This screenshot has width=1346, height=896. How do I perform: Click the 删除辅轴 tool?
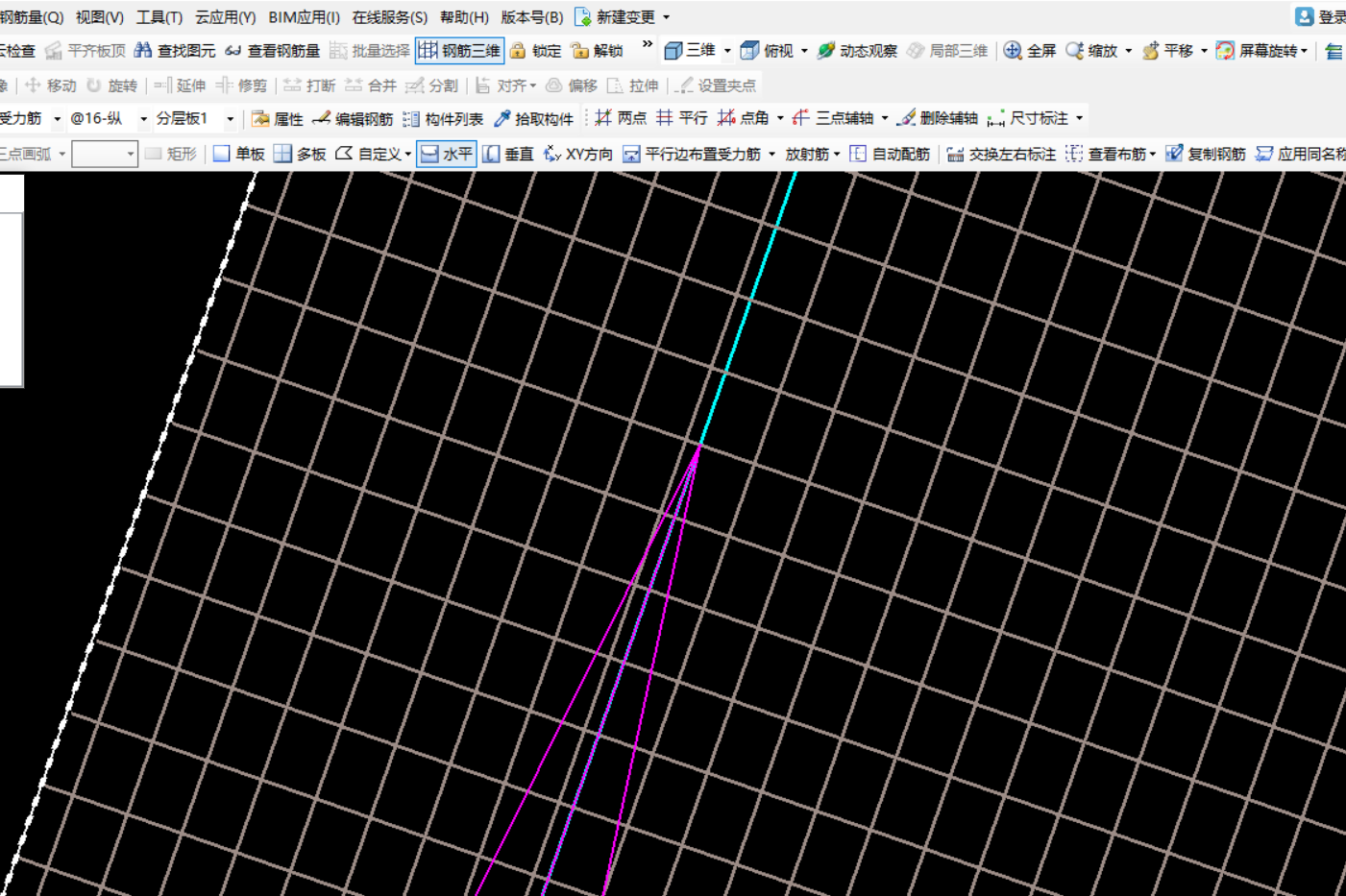coord(937,118)
